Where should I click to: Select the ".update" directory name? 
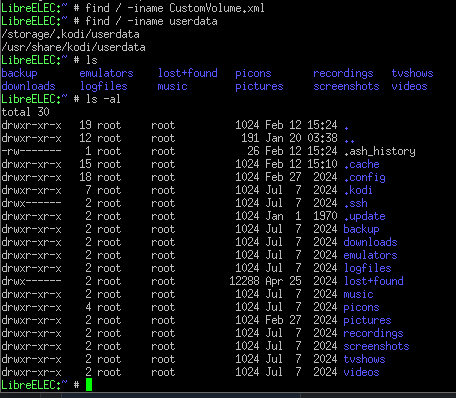pos(365,216)
